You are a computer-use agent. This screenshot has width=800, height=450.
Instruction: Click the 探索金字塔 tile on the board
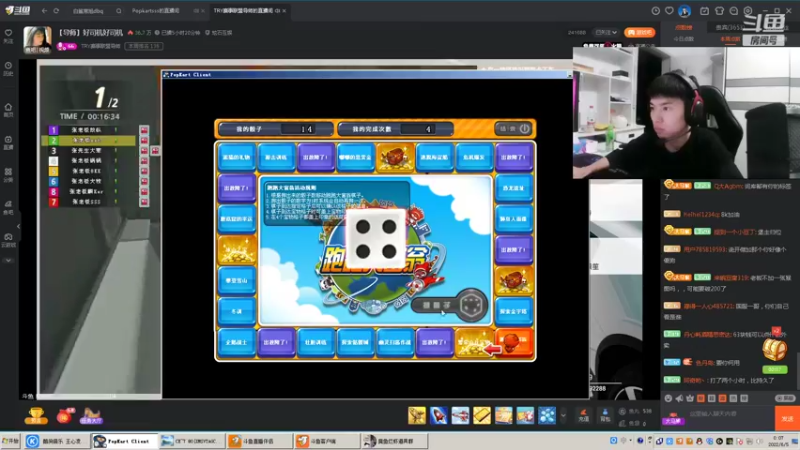(514, 311)
